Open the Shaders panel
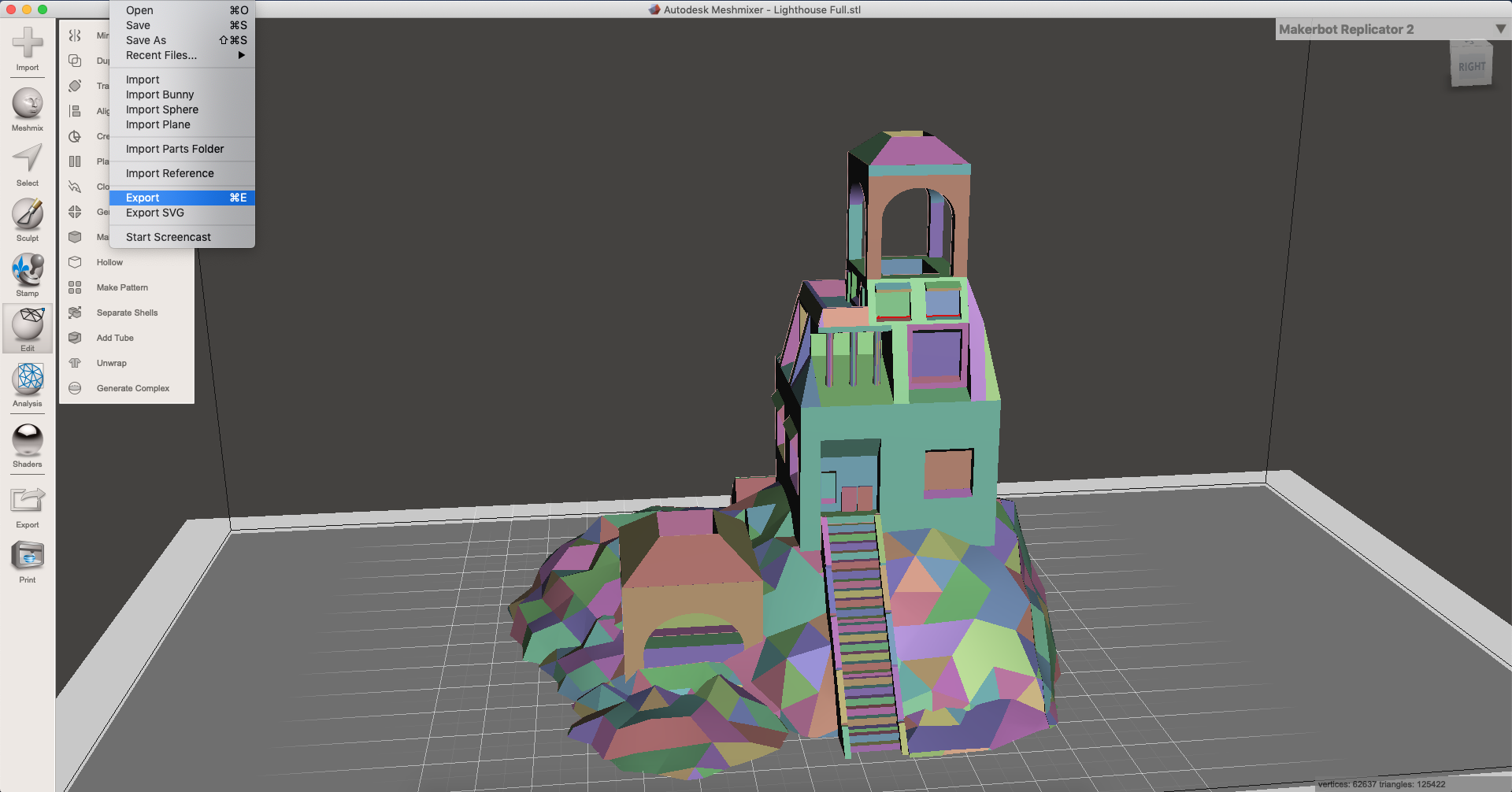The width and height of the screenshot is (1512, 792). pos(28,446)
